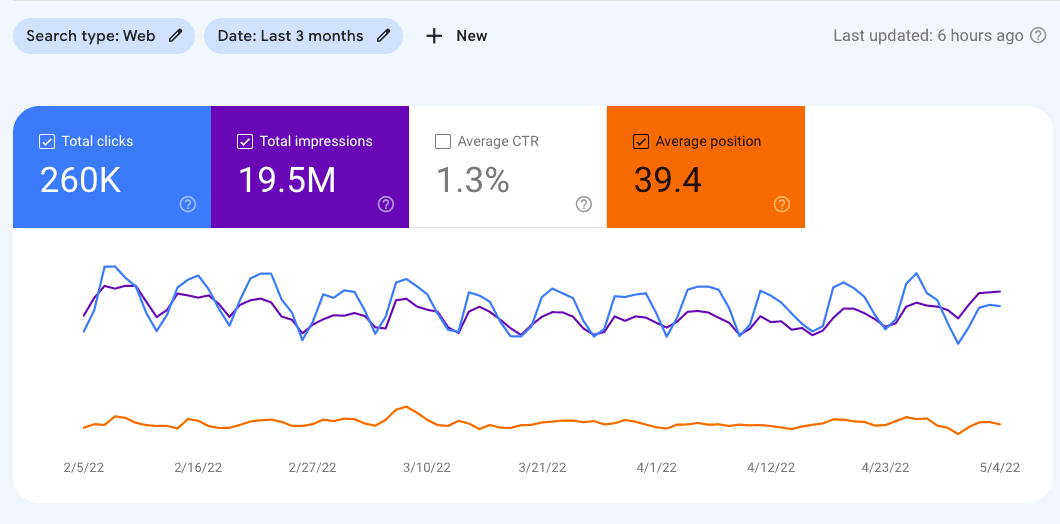Select the 1.3% Average CTR value
The image size is (1060, 524).
(473, 180)
